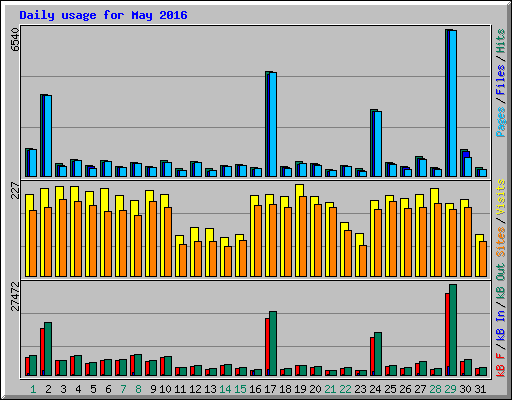
Task: Select day label 4 on the x-axis
Action: (78, 389)
